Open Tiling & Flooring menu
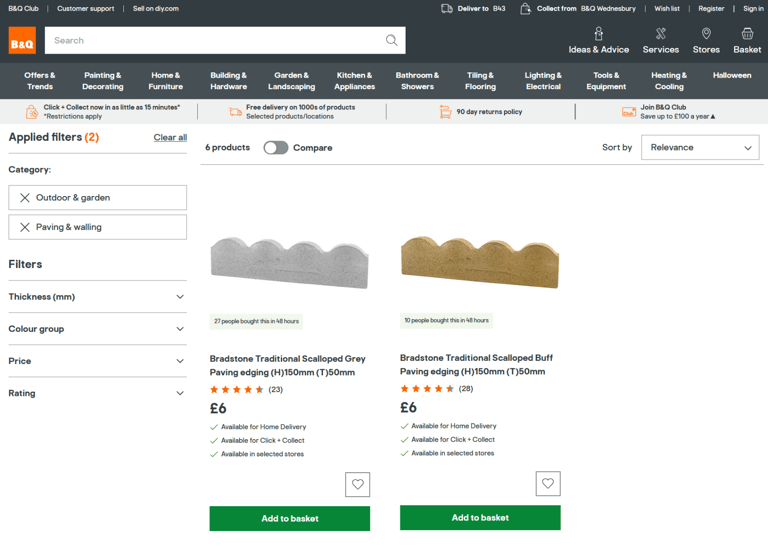 pos(480,81)
